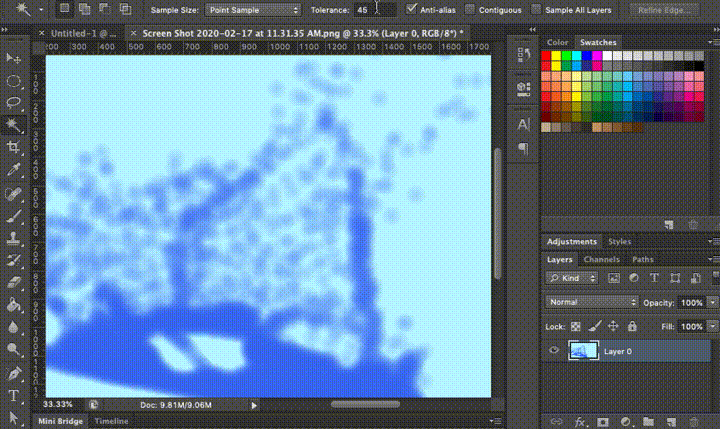Select the Move tool
Image resolution: width=720 pixels, height=429 pixels.
pyautogui.click(x=13, y=58)
